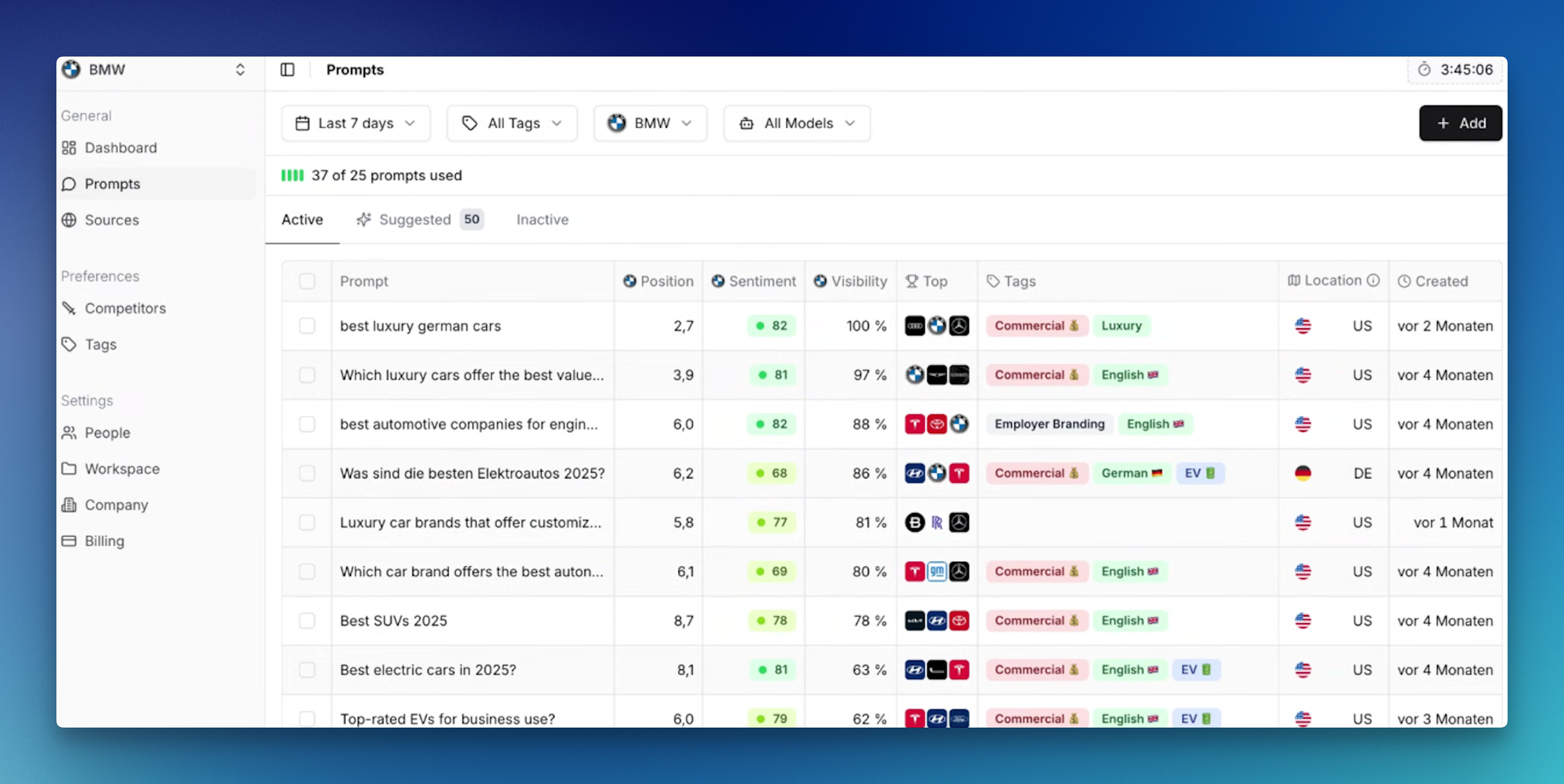
Task: Click the Competitors icon in sidebar
Action: [69, 309]
